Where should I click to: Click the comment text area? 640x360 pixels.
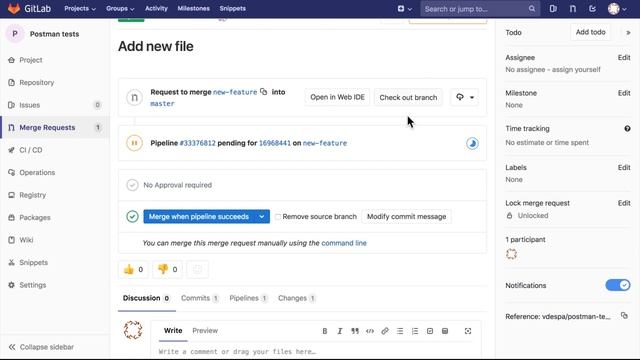[x=316, y=351]
